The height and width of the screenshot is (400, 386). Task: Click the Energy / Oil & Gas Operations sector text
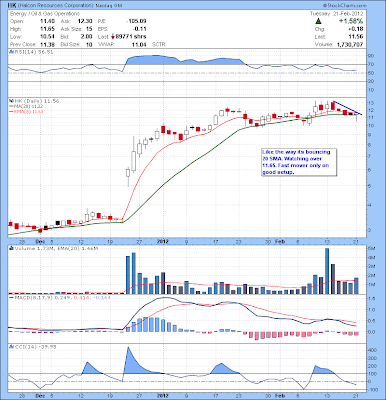45,14
